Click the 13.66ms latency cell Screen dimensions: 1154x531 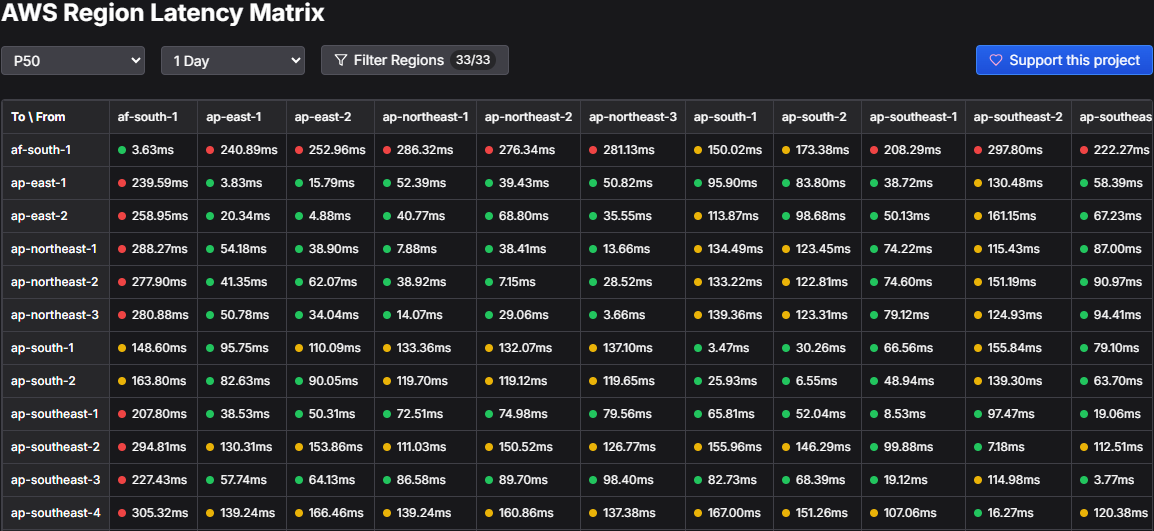point(633,249)
